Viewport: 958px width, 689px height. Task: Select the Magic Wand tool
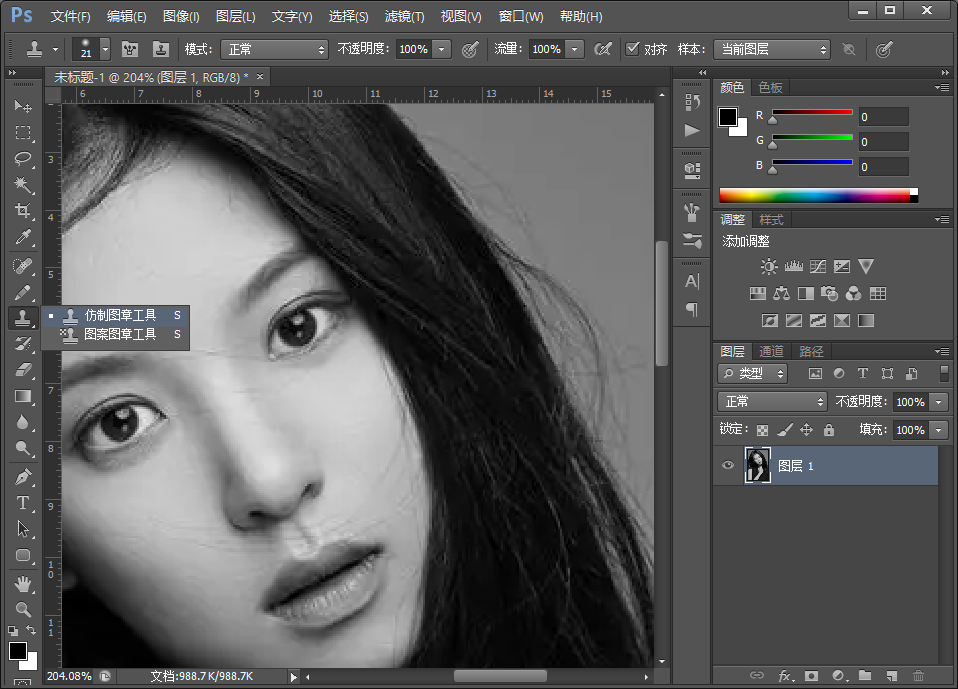[x=23, y=184]
